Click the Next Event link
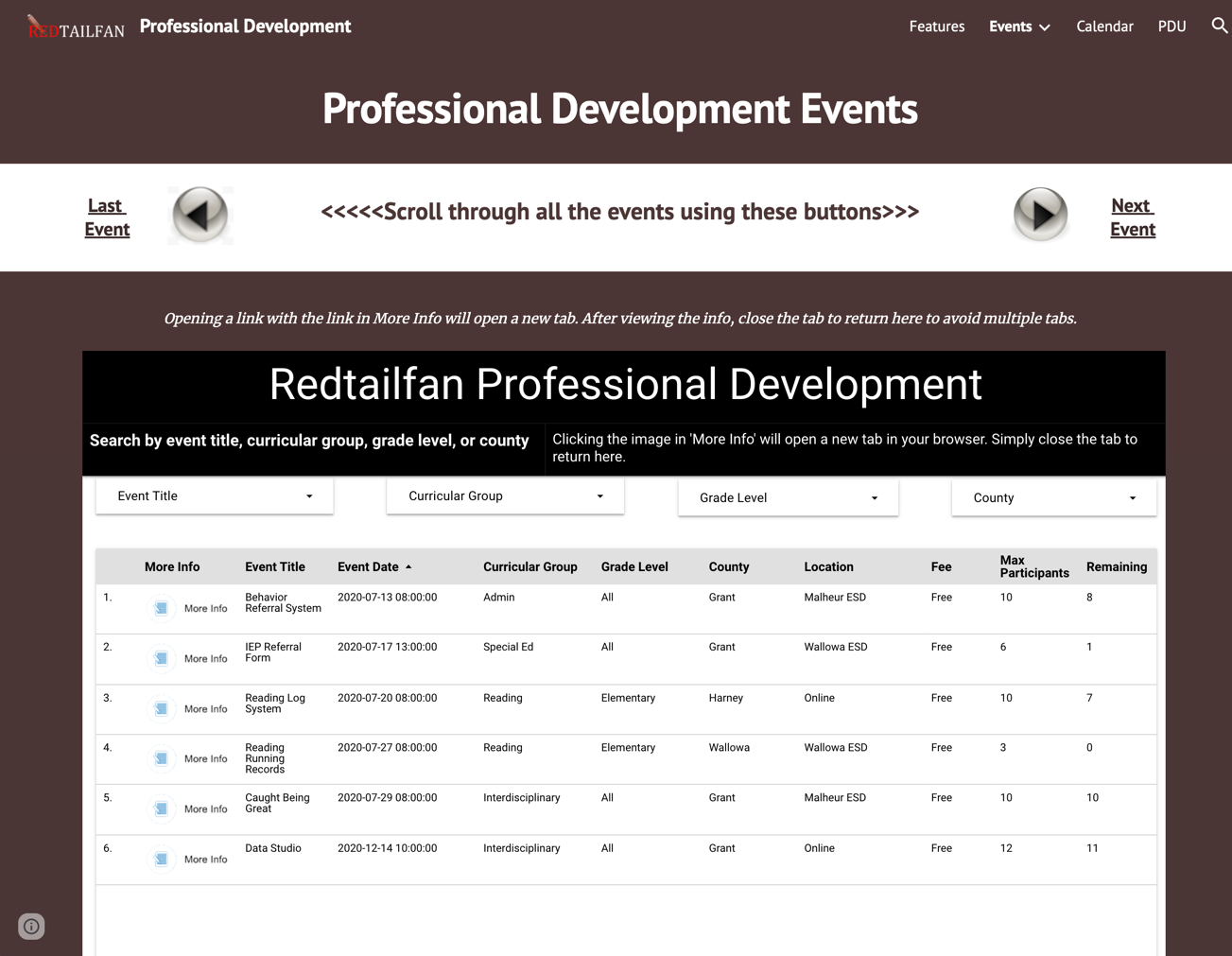Viewport: 1232px width, 956px height. [1132, 217]
